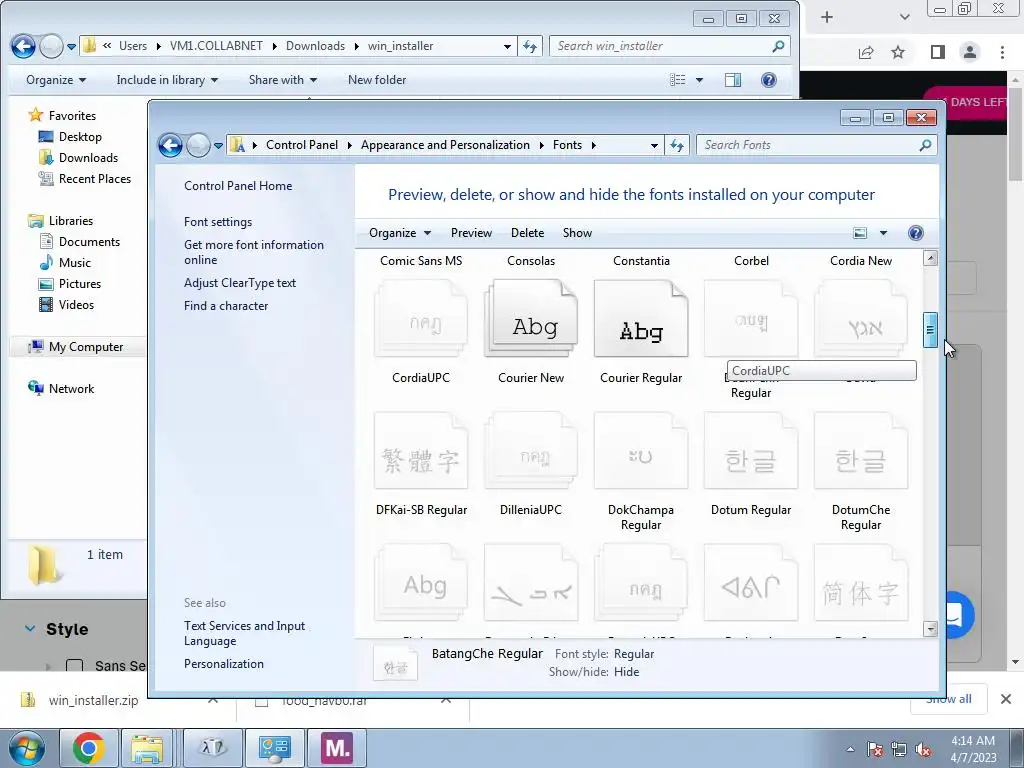Click New folder in win_installer toolbar
1024x768 pixels.
point(377,80)
